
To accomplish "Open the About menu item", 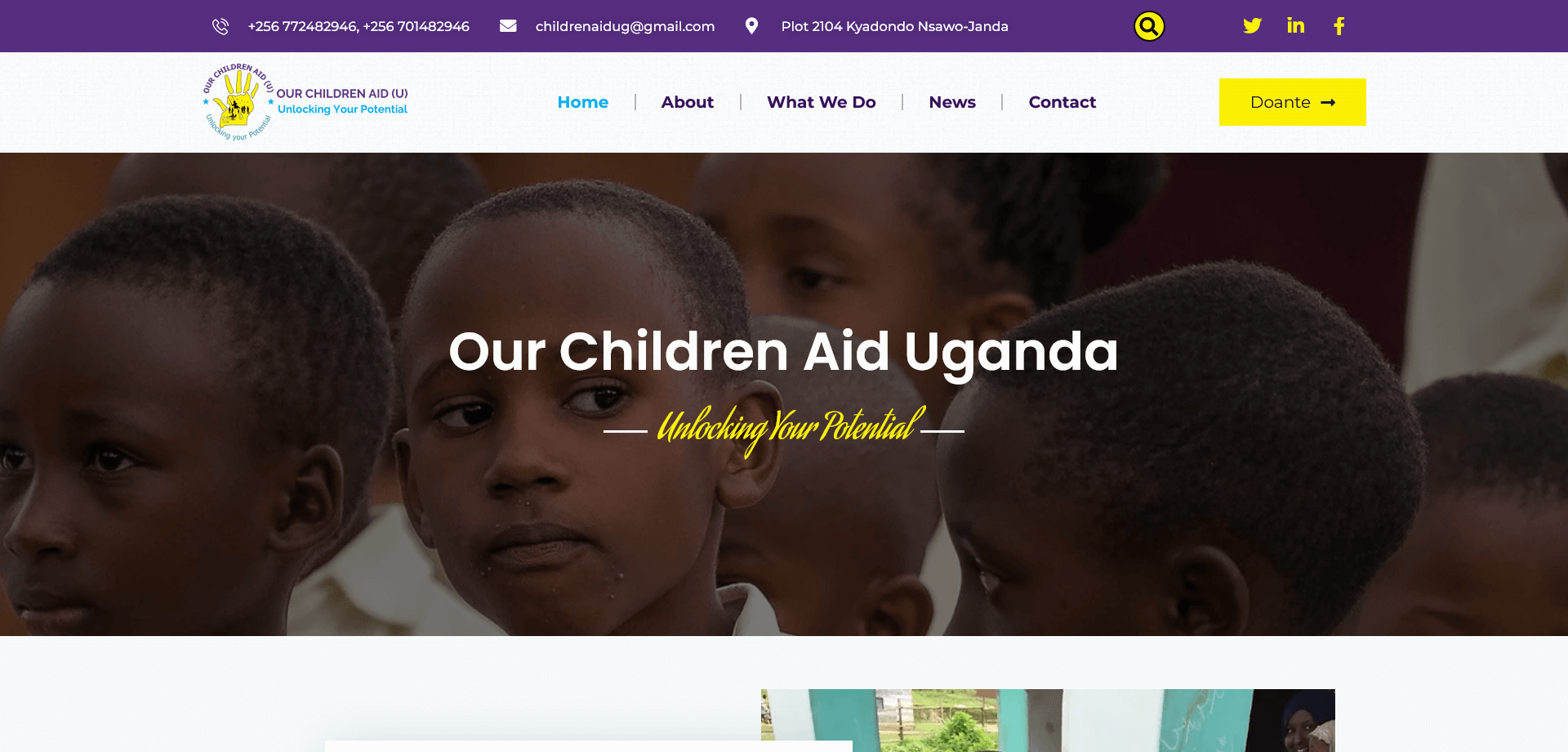I will 688,102.
